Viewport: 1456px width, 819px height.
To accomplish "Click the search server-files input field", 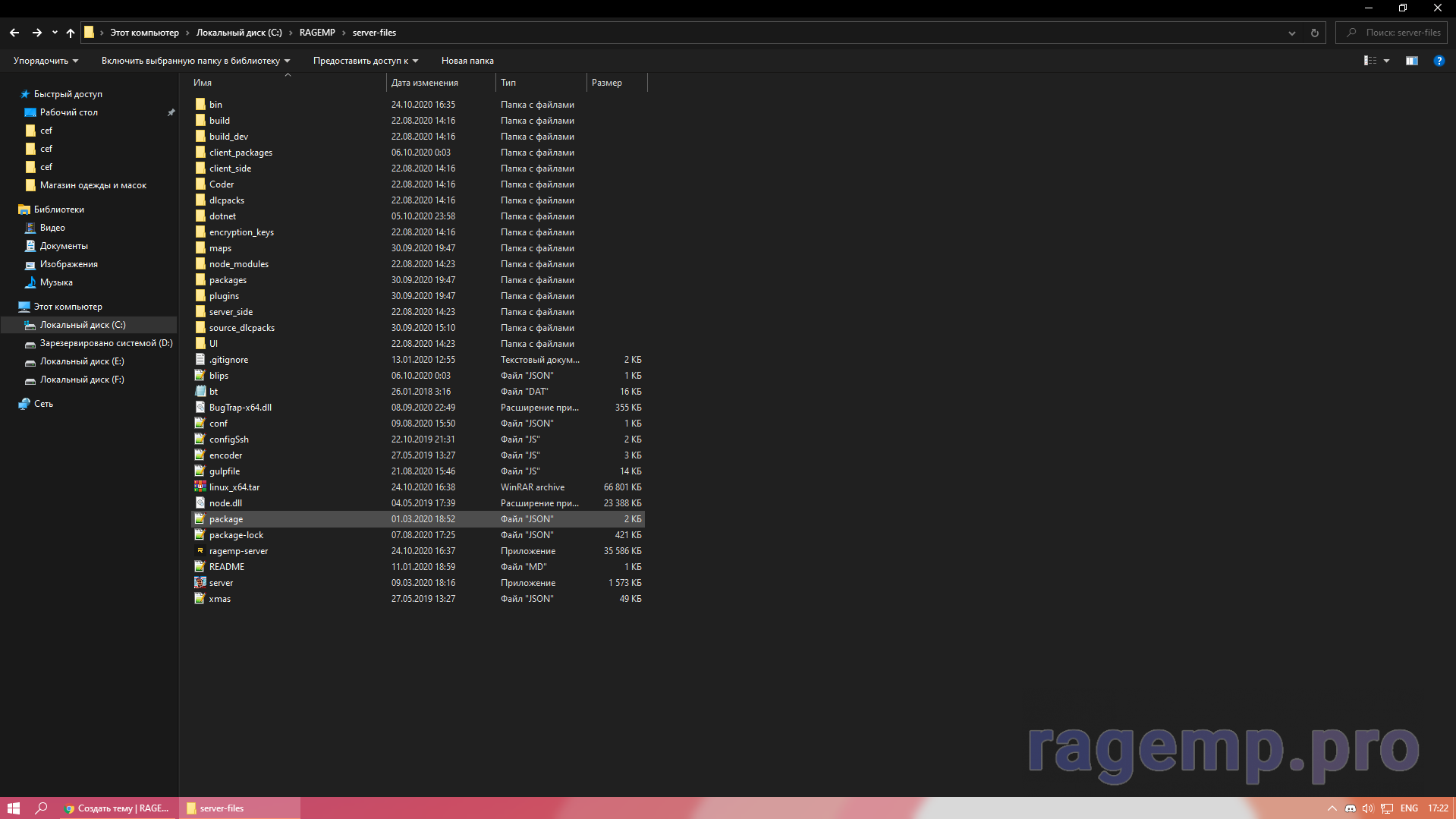I will point(1391,33).
